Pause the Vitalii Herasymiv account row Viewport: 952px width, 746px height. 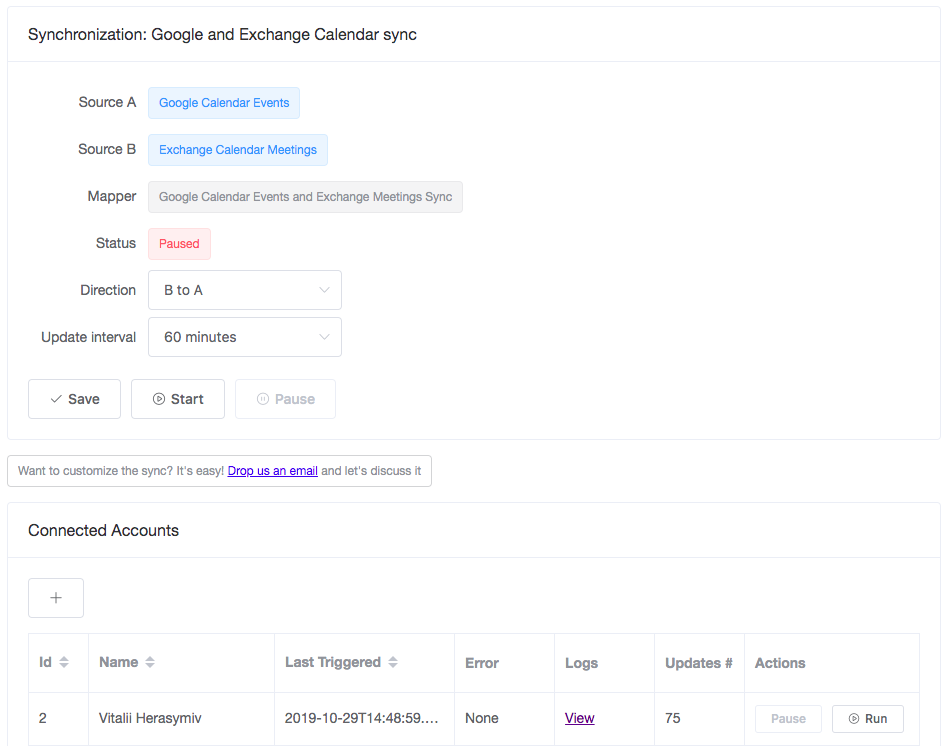(x=788, y=719)
